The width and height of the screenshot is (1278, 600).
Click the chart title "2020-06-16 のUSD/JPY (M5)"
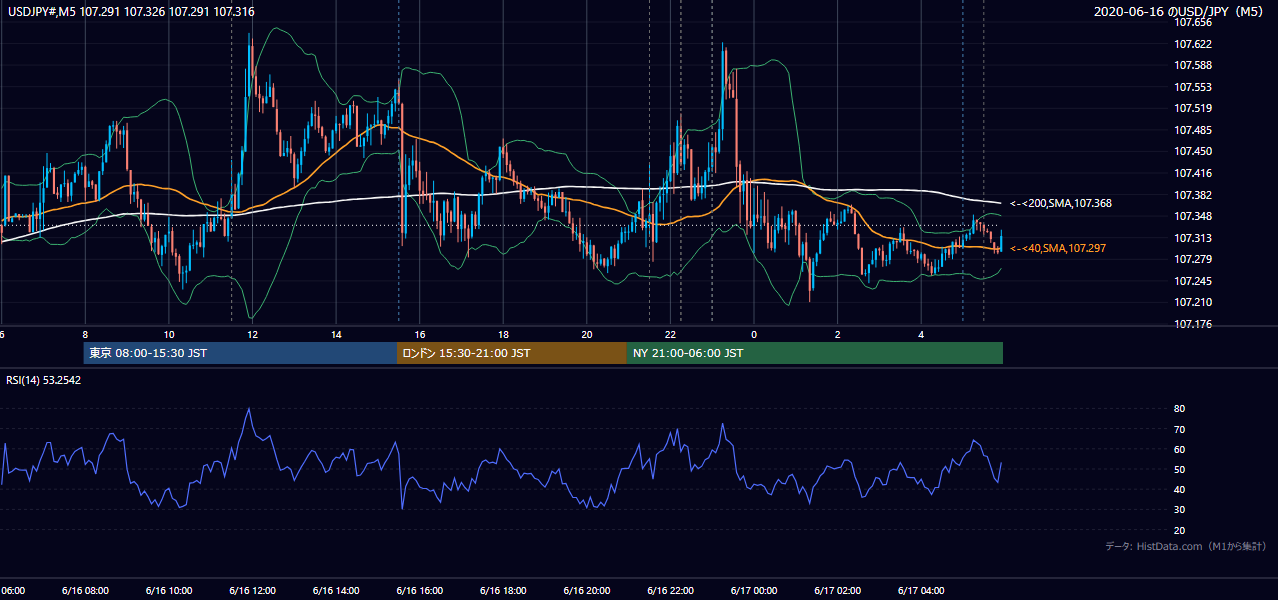1180,11
